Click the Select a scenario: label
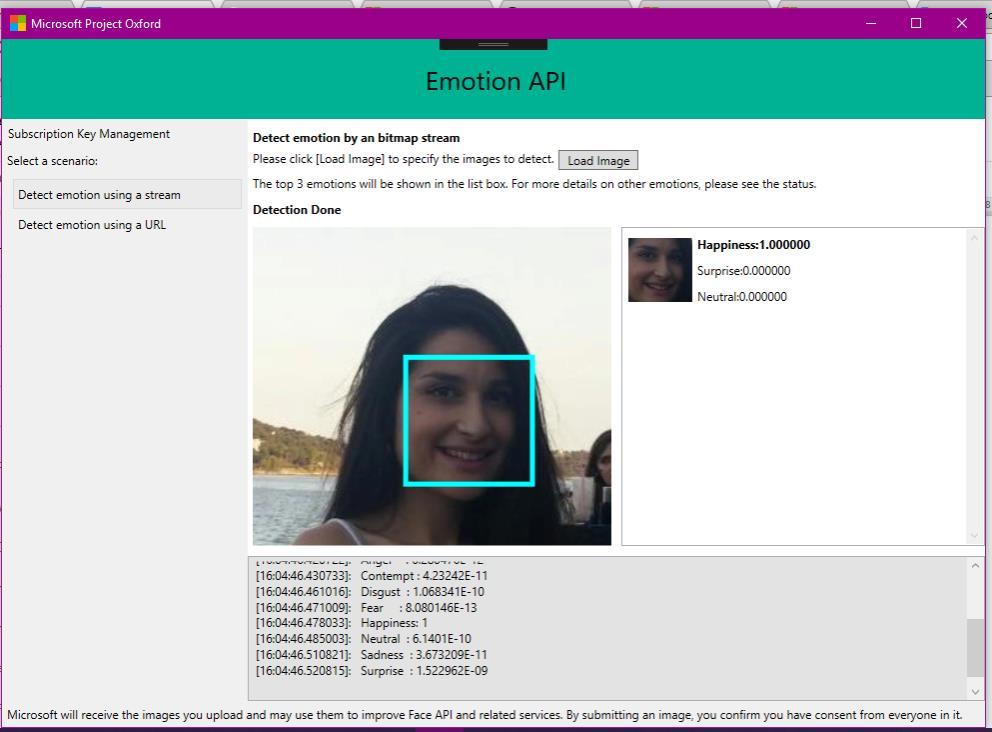This screenshot has height=732, width=992. click(x=53, y=161)
